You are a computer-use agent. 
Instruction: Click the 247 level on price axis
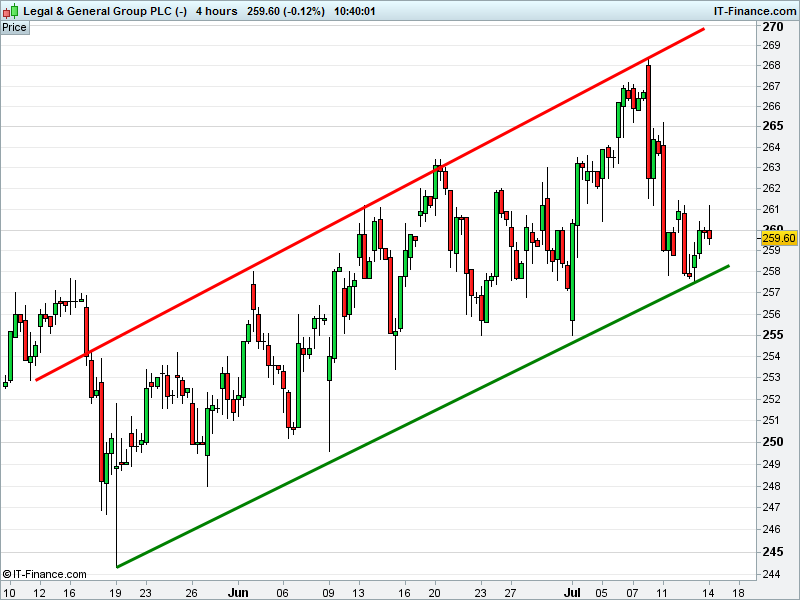point(771,507)
